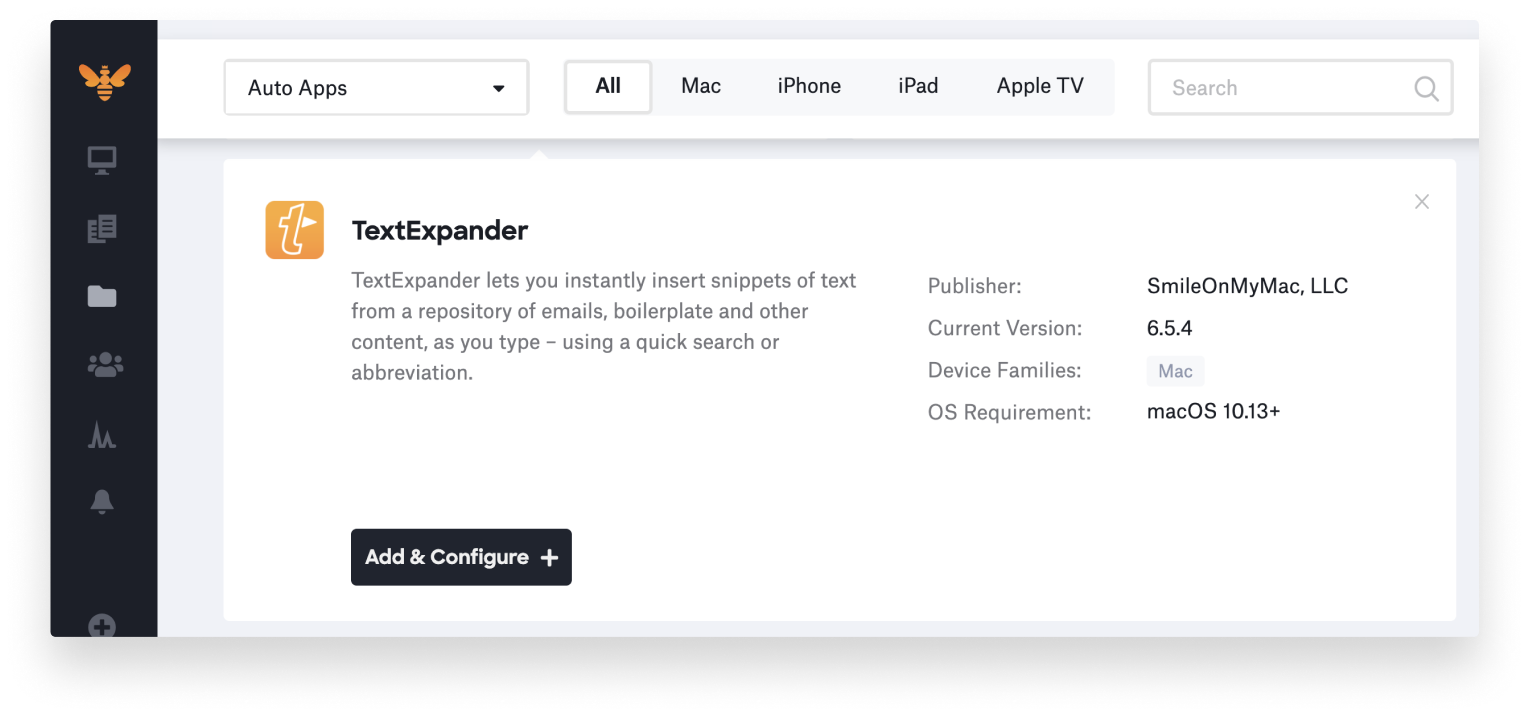This screenshot has height=717, width=1529.
Task: Click the TextExpander app icon
Action: pos(294,229)
